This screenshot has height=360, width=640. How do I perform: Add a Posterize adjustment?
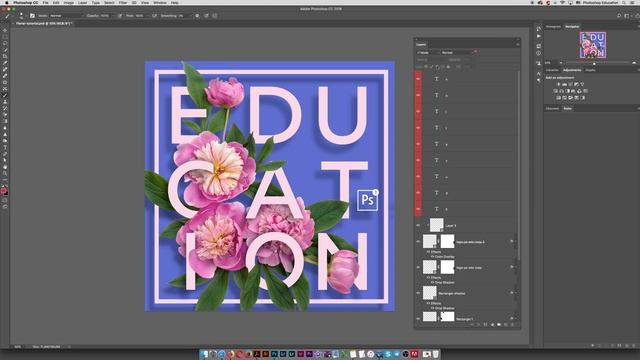click(564, 98)
